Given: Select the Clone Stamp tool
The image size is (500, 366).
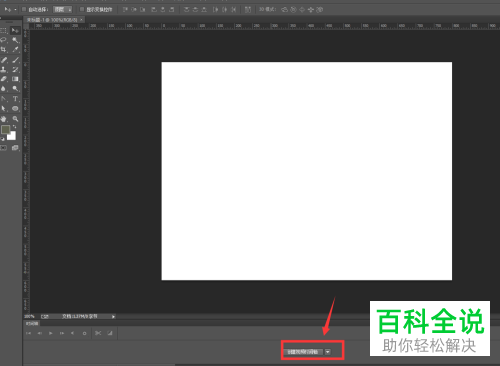Looking at the screenshot, I should pos(4,69).
